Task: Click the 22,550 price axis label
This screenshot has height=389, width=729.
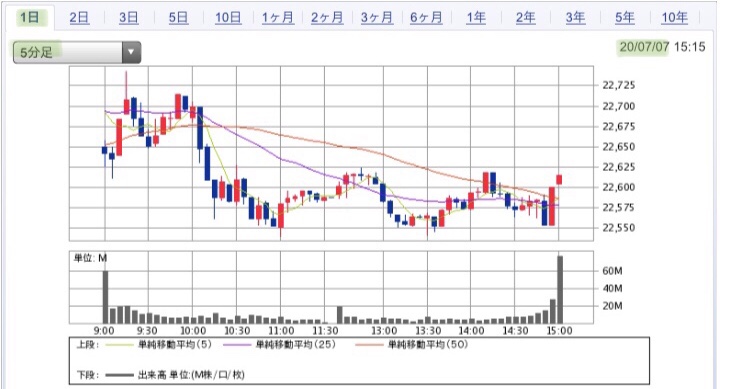Action: coord(618,228)
